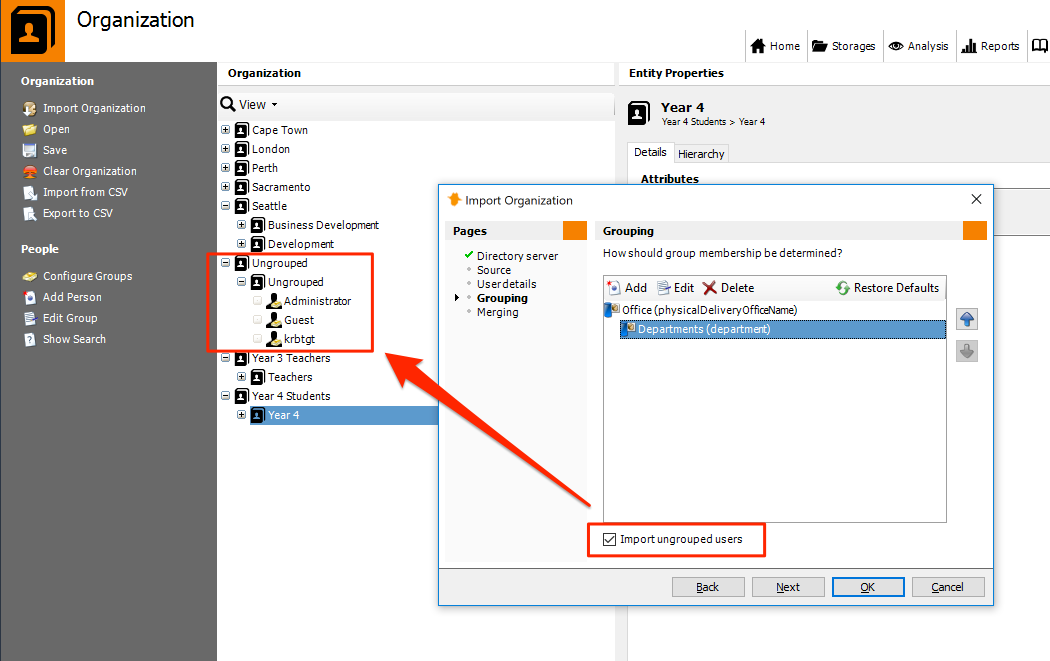Expand the Sacramento node
Screen dimensions: 1050x661
pyautogui.click(x=226, y=186)
